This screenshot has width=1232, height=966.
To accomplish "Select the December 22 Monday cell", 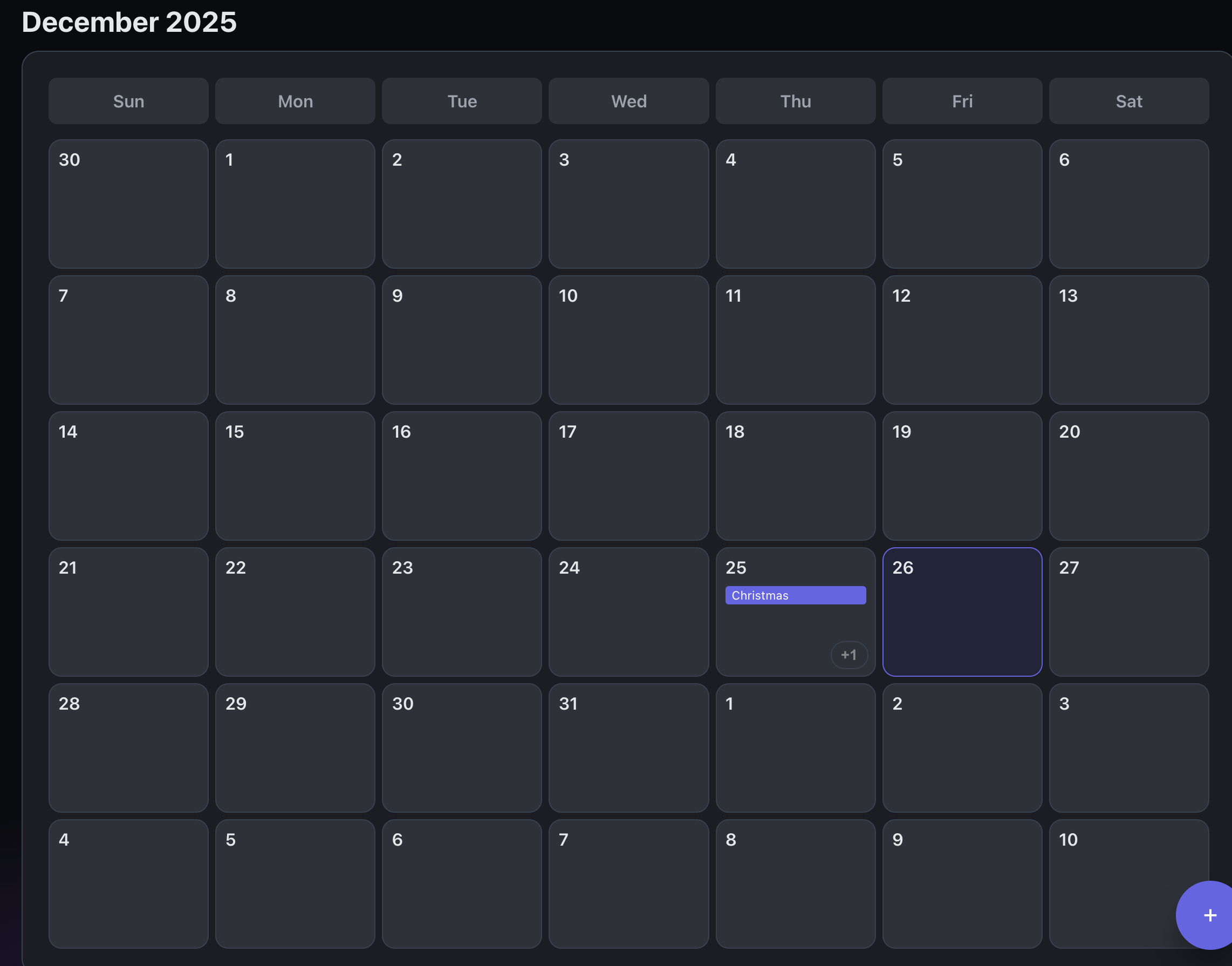I will click(295, 613).
